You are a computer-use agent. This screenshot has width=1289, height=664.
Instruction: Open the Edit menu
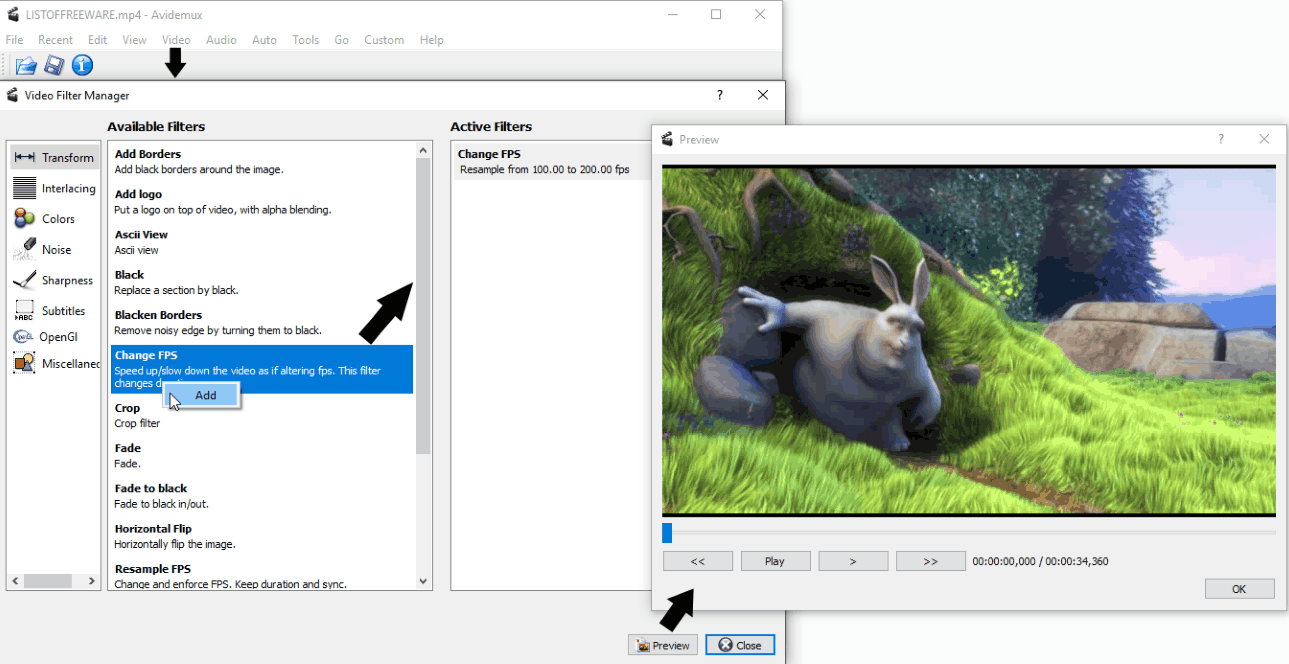(97, 40)
